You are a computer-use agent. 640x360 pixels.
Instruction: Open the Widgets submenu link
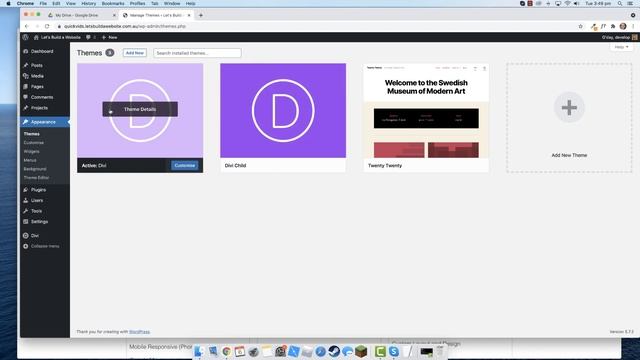(31, 151)
